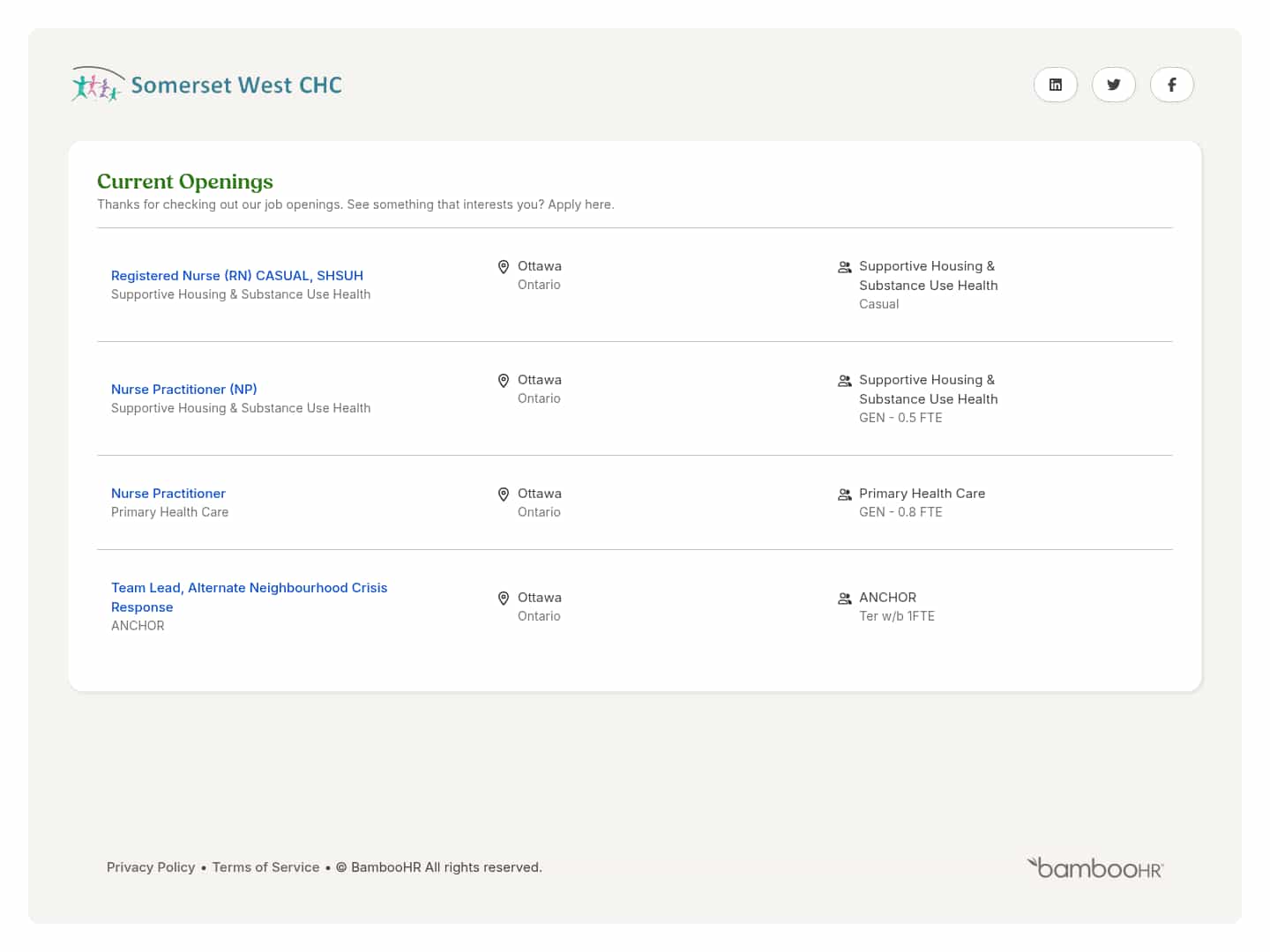The width and height of the screenshot is (1270, 952).
Task: Click the Somerset West CHC logo
Action: (x=206, y=85)
